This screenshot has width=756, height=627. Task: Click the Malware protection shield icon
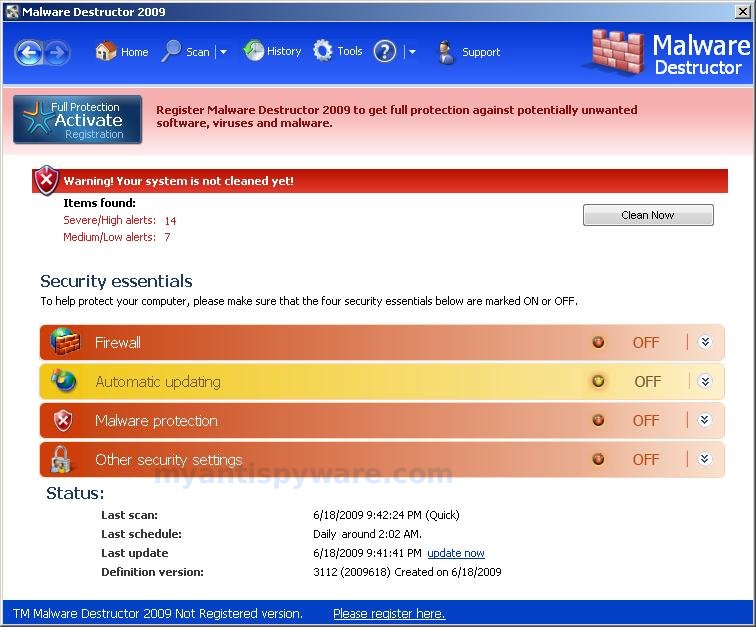click(x=63, y=420)
